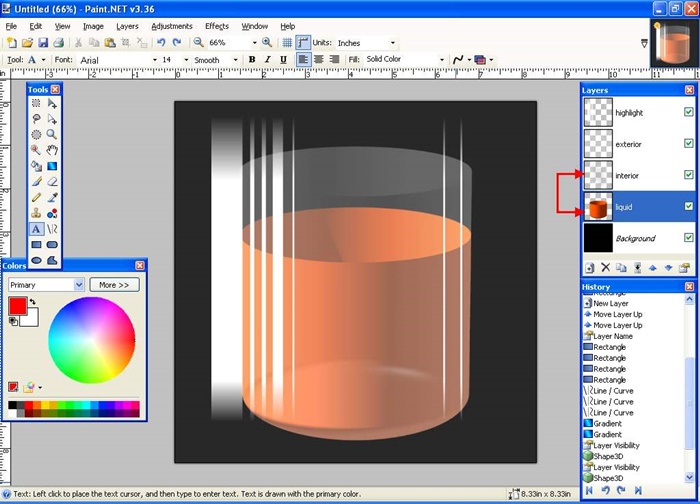Select the Ellipse Select tool
700x504 pixels.
coord(36,134)
